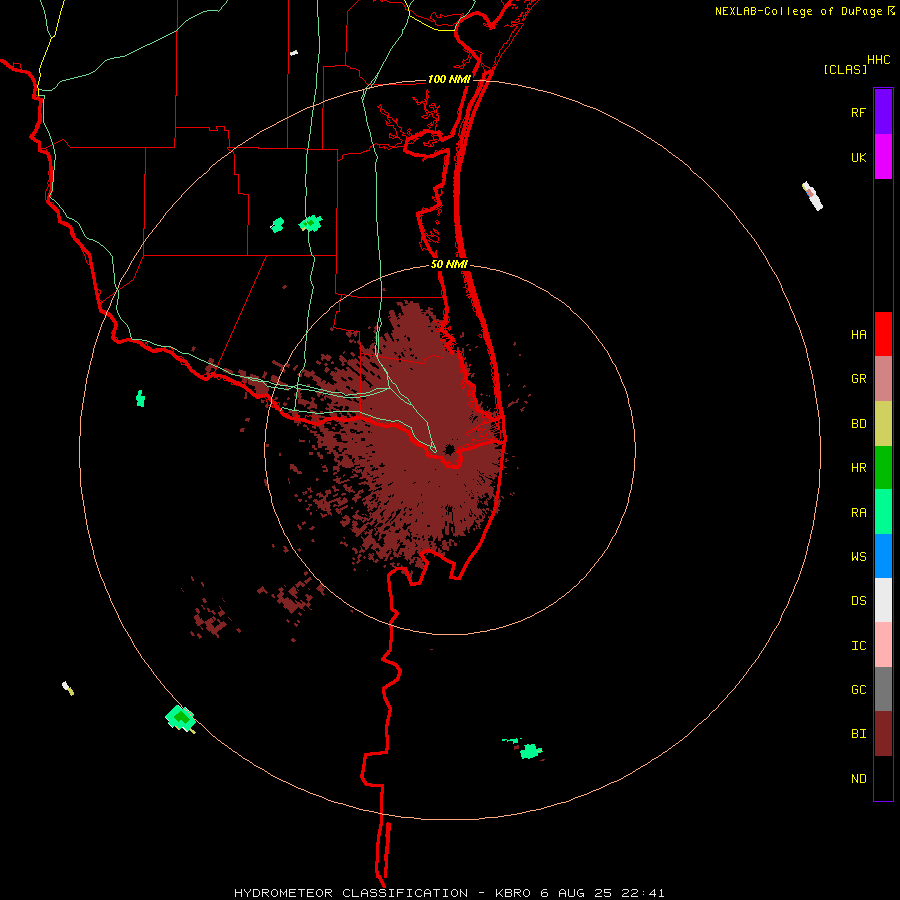This screenshot has width=900, height=900.
Task: Click the DS white legend swatch
Action: [x=883, y=600]
